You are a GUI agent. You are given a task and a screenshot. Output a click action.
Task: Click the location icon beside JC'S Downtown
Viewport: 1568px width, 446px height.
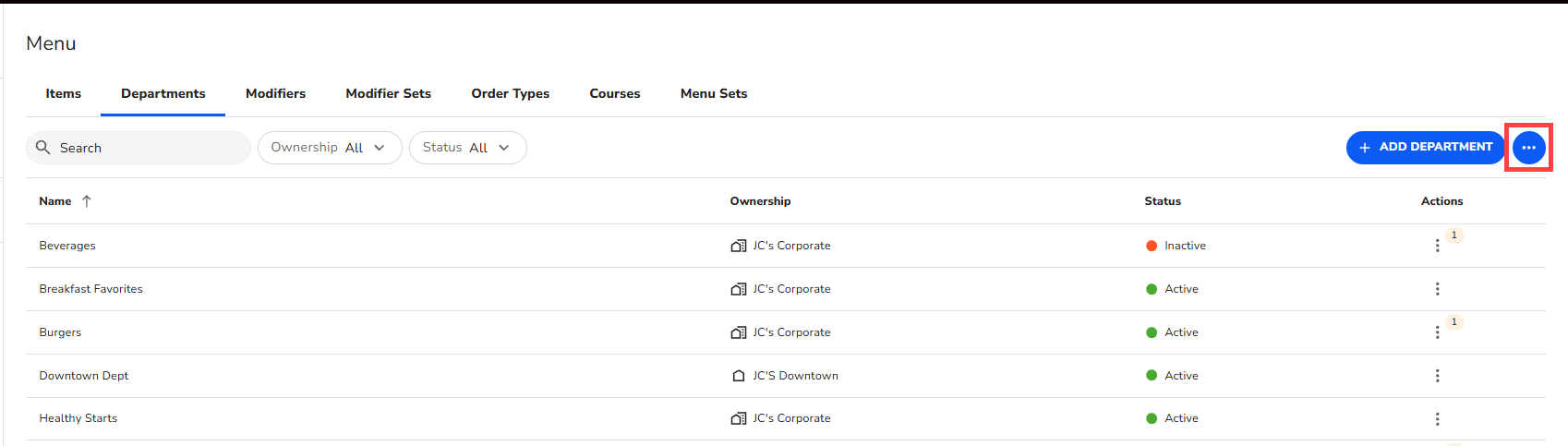[739, 376]
